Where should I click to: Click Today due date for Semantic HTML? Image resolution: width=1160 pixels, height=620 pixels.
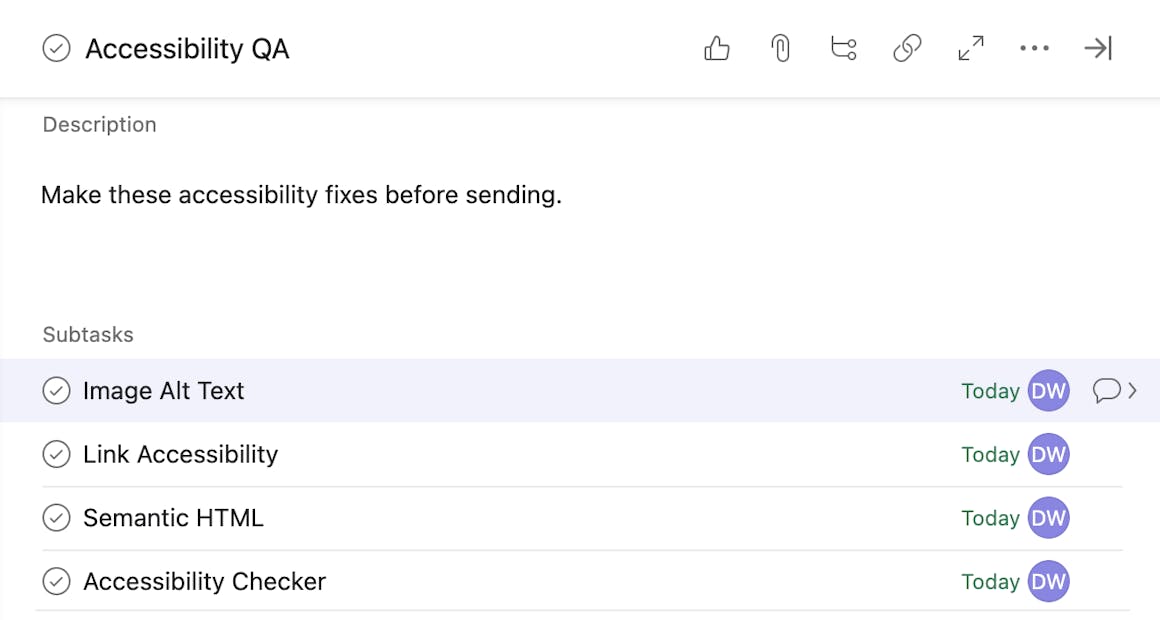point(989,518)
